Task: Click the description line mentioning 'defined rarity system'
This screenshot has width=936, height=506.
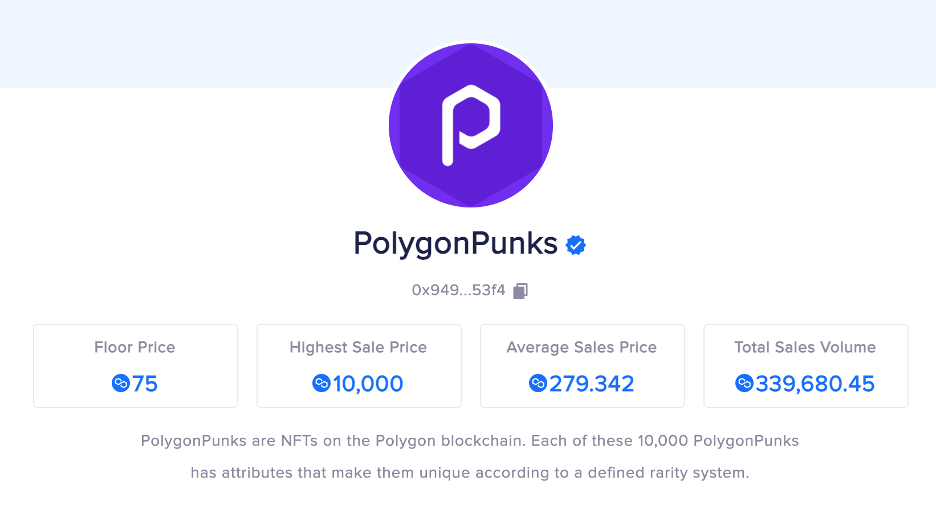Action: [470, 473]
